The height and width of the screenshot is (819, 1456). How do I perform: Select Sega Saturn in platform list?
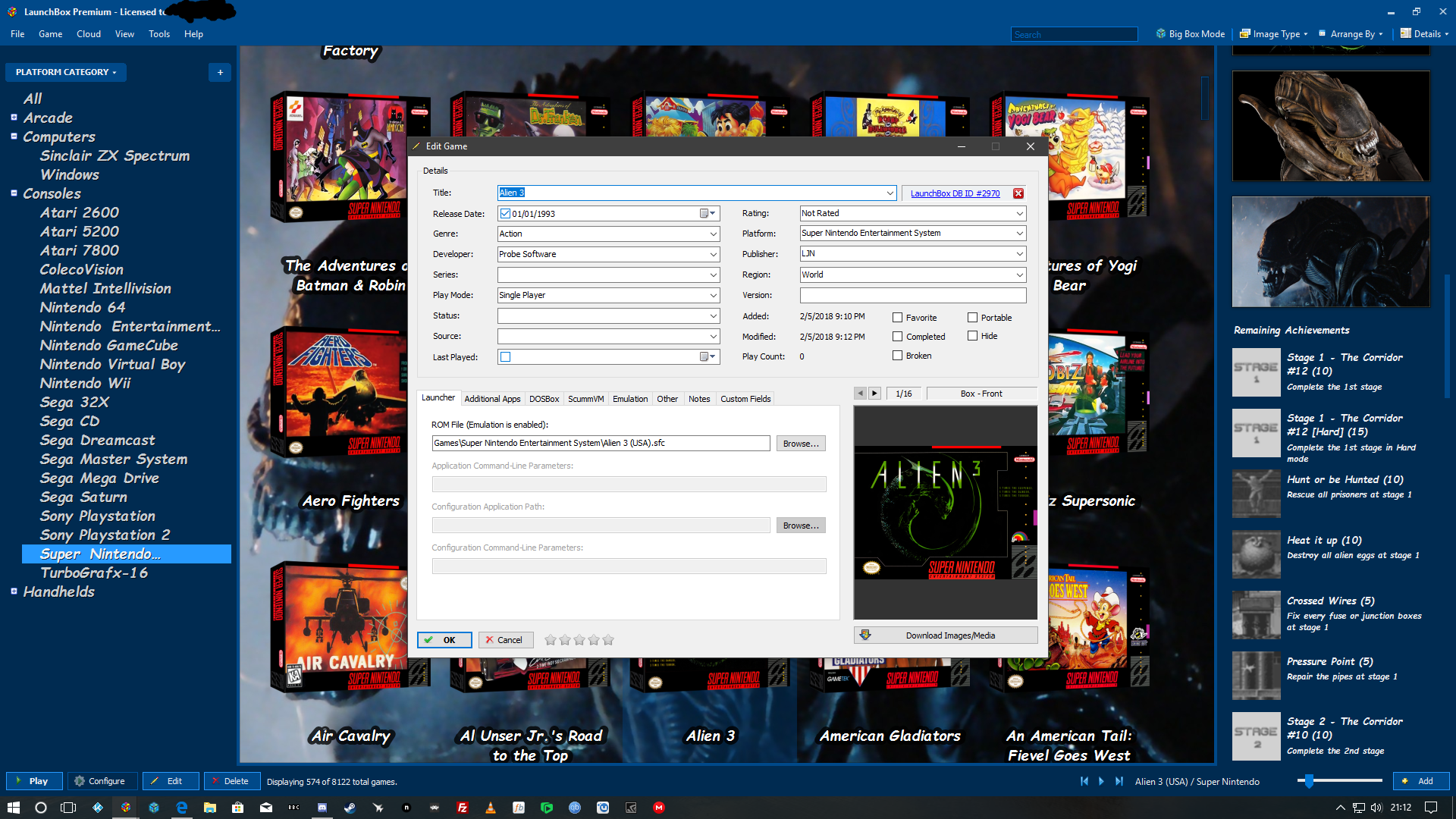(x=83, y=497)
